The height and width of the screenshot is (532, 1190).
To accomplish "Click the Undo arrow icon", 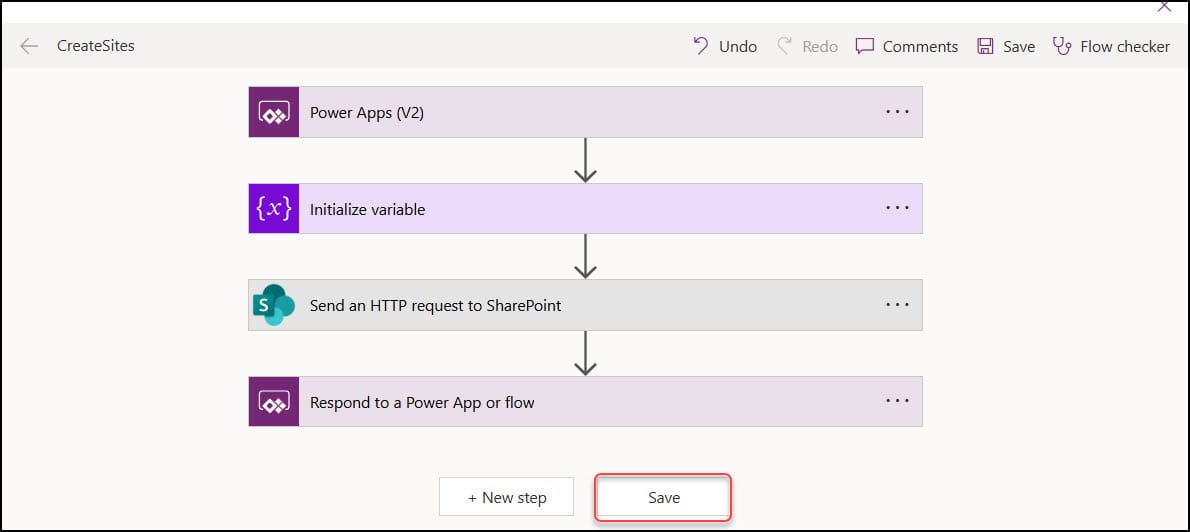I will point(700,46).
